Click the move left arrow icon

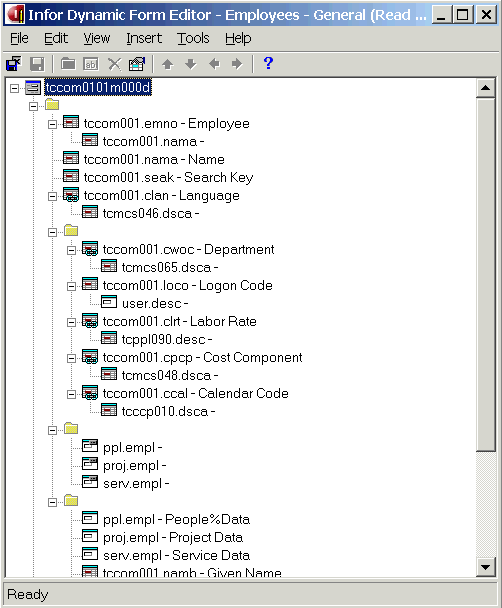214,64
